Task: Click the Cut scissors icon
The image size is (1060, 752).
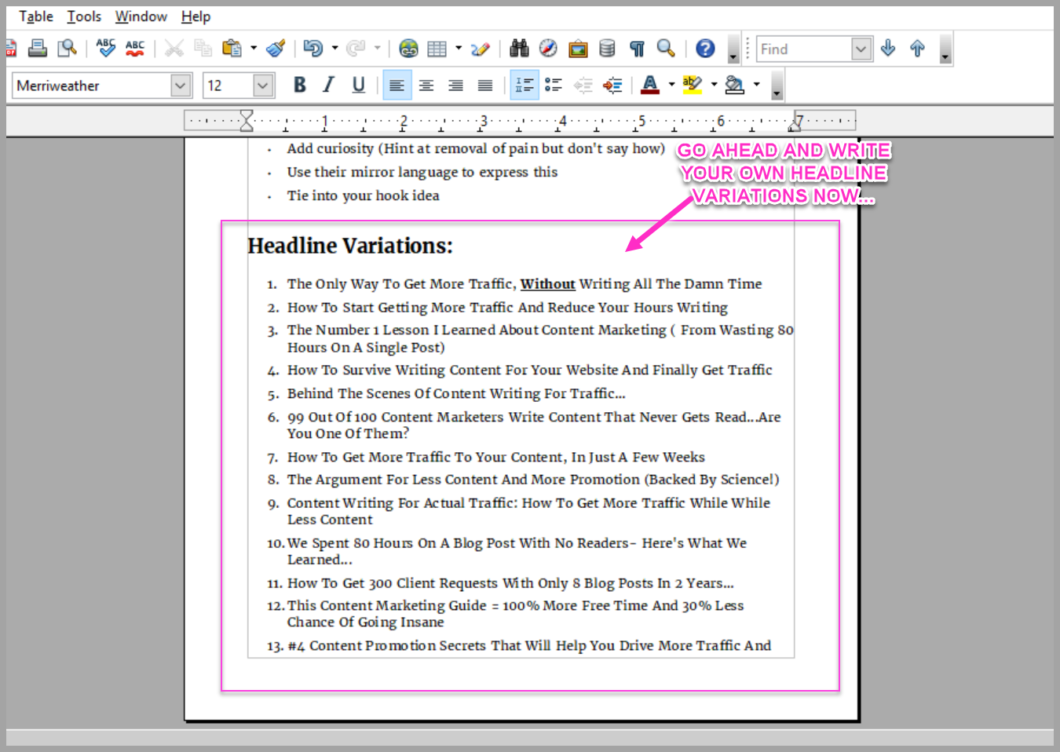Action: (x=174, y=48)
